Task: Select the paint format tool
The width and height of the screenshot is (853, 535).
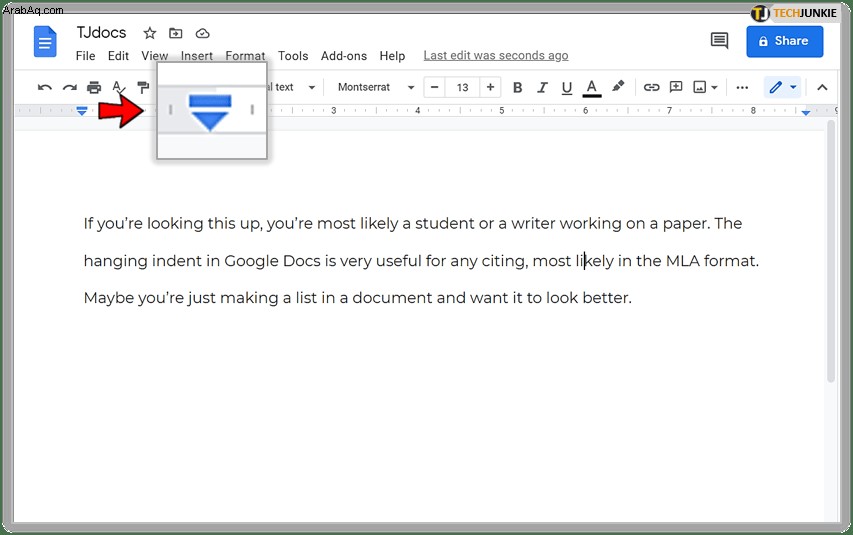Action: 143,87
